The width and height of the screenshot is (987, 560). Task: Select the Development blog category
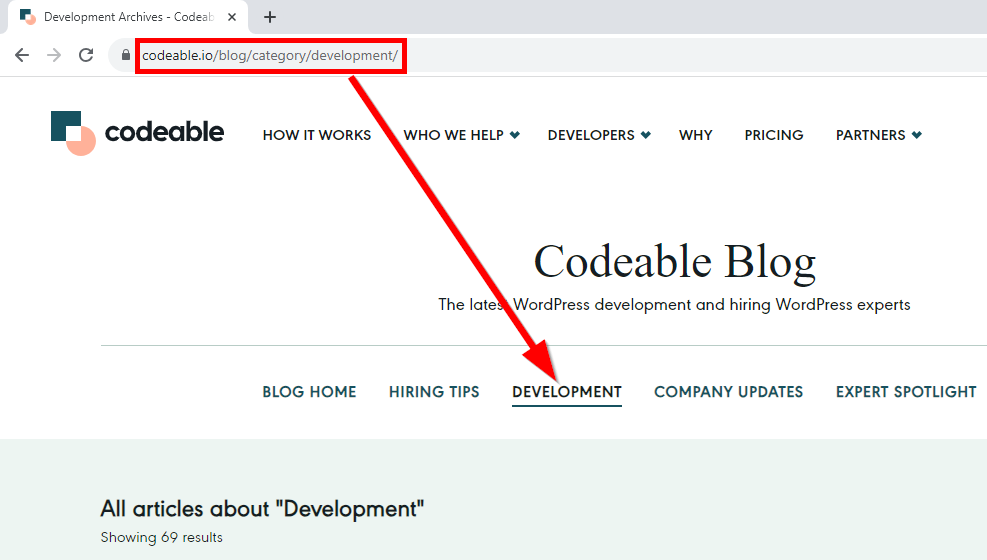point(567,393)
